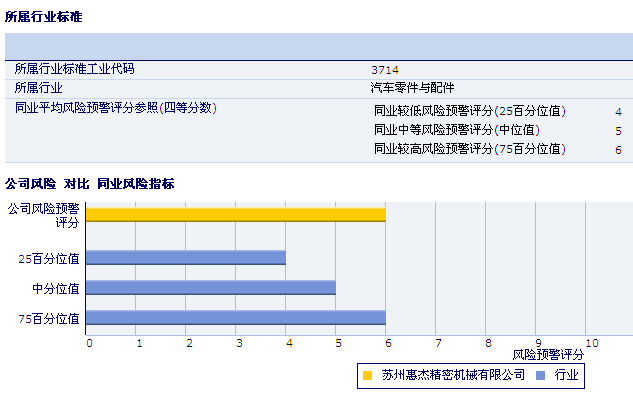Click the 10 tick on x-axis
Viewport: 633px width, 394px height.
click(591, 343)
